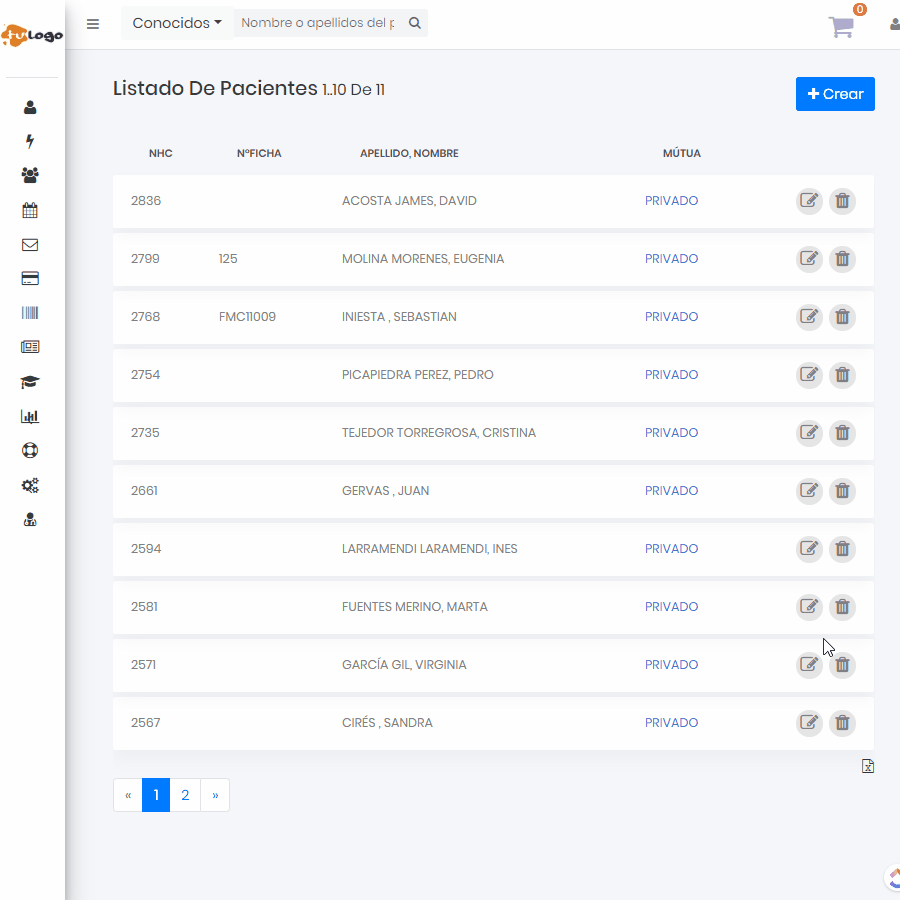Go to page 2 of patients
The image size is (900, 900).
tap(185, 796)
